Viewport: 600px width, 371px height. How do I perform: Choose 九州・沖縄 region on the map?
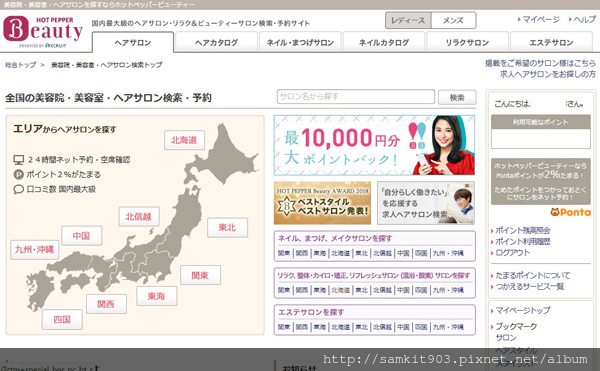34,250
